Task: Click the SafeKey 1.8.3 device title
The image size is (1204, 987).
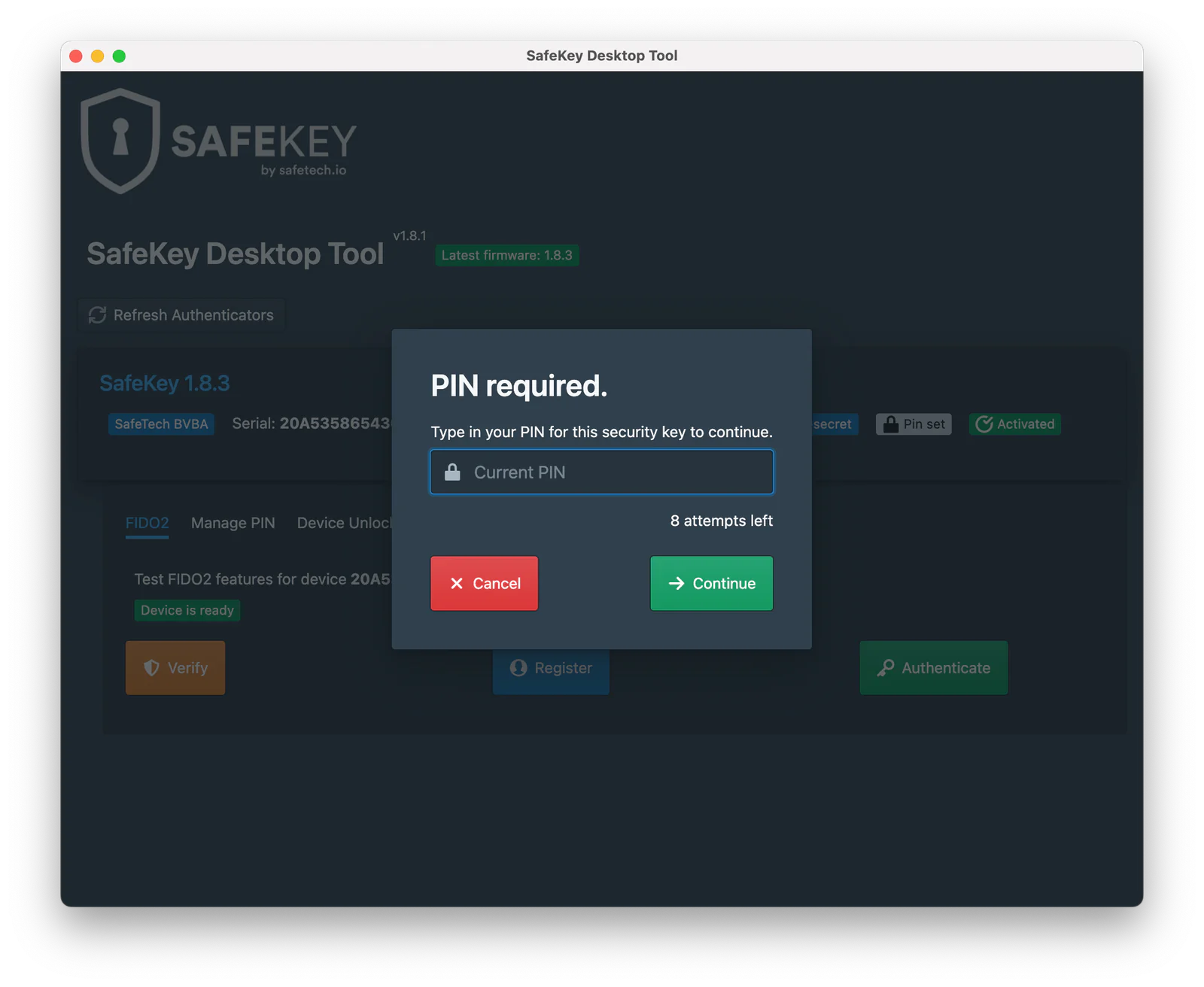Action: (165, 383)
